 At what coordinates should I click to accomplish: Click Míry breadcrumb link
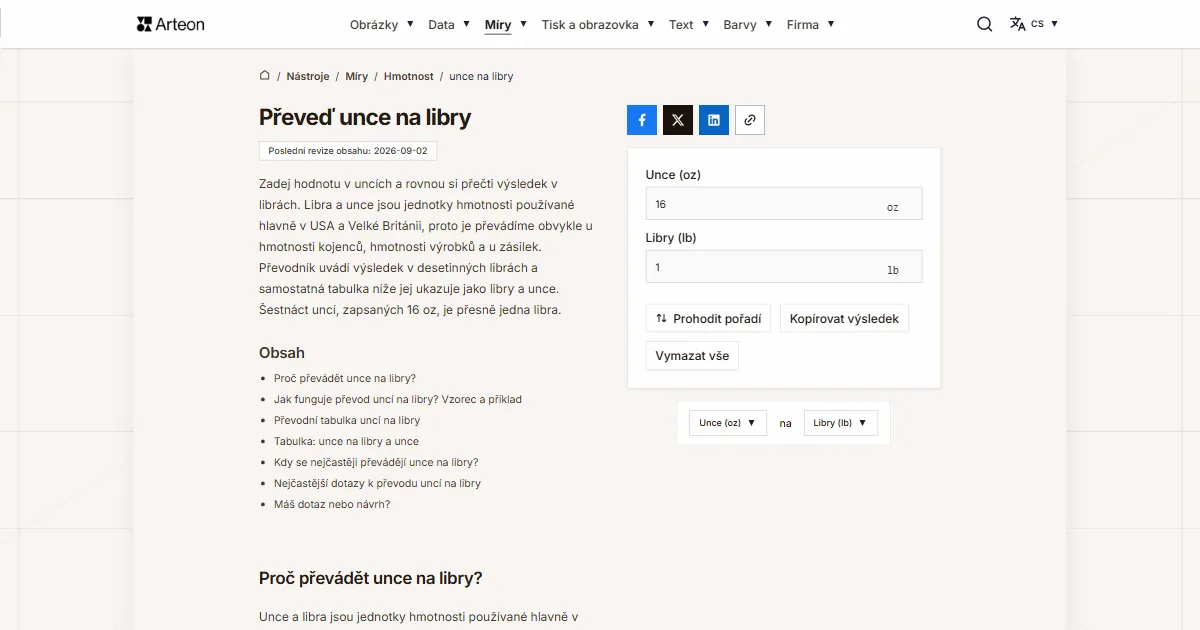[x=357, y=76]
